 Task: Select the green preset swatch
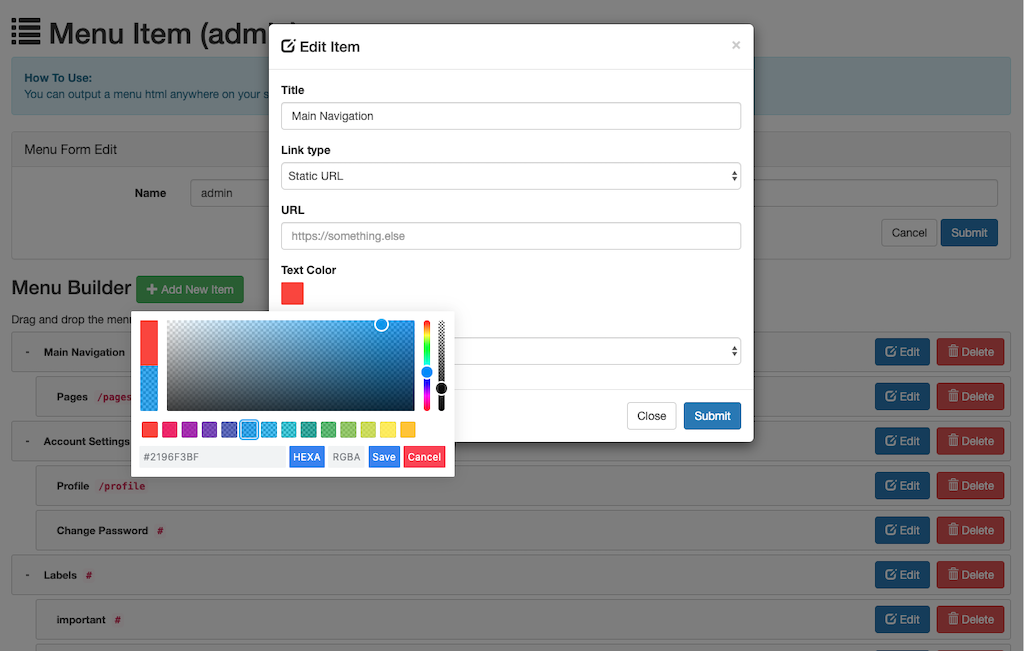point(328,430)
